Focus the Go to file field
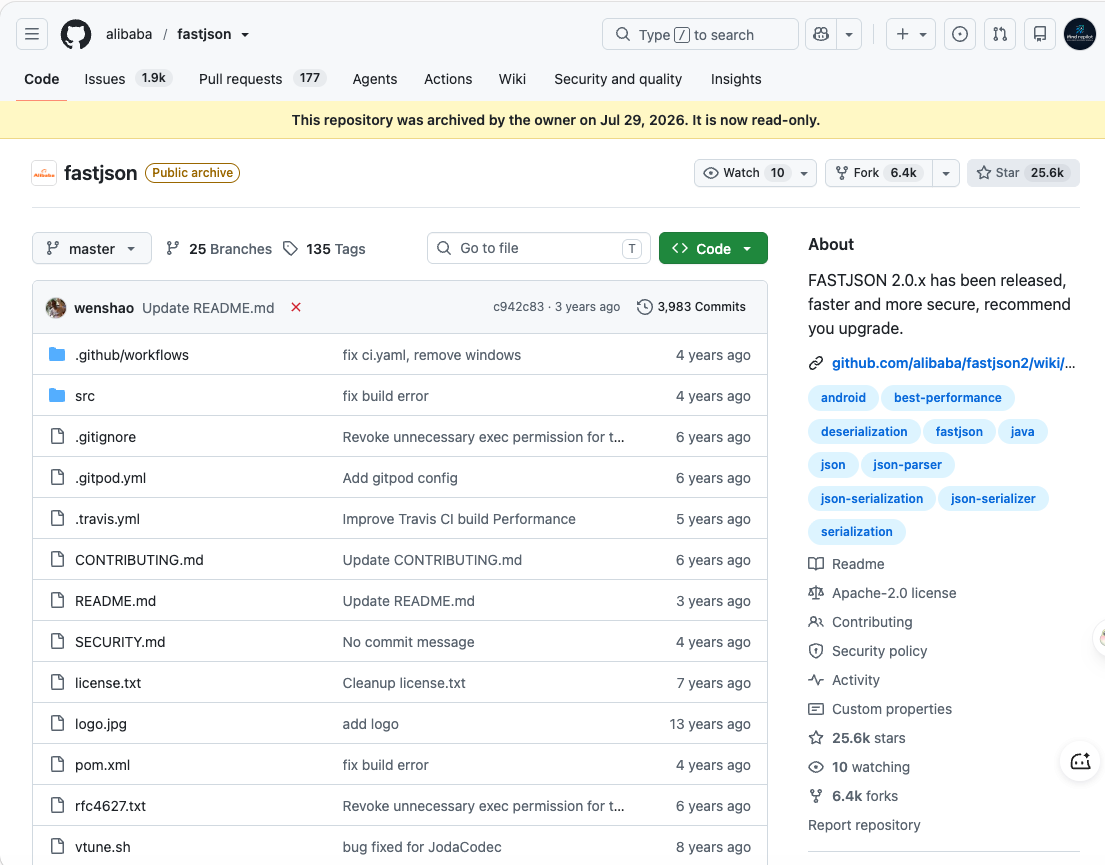 538,248
